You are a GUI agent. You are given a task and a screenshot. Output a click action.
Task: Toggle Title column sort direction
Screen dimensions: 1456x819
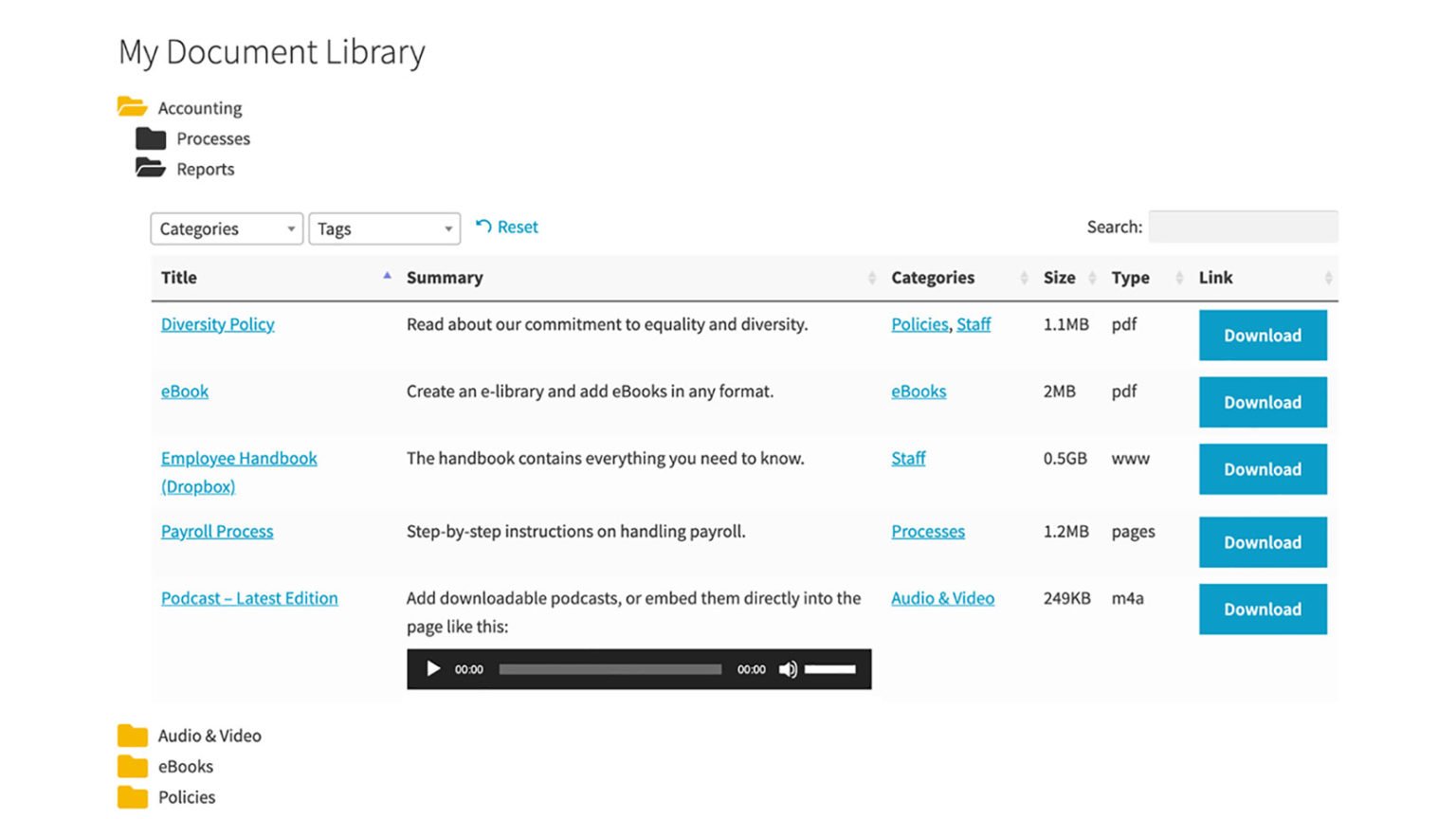pyautogui.click(x=387, y=274)
